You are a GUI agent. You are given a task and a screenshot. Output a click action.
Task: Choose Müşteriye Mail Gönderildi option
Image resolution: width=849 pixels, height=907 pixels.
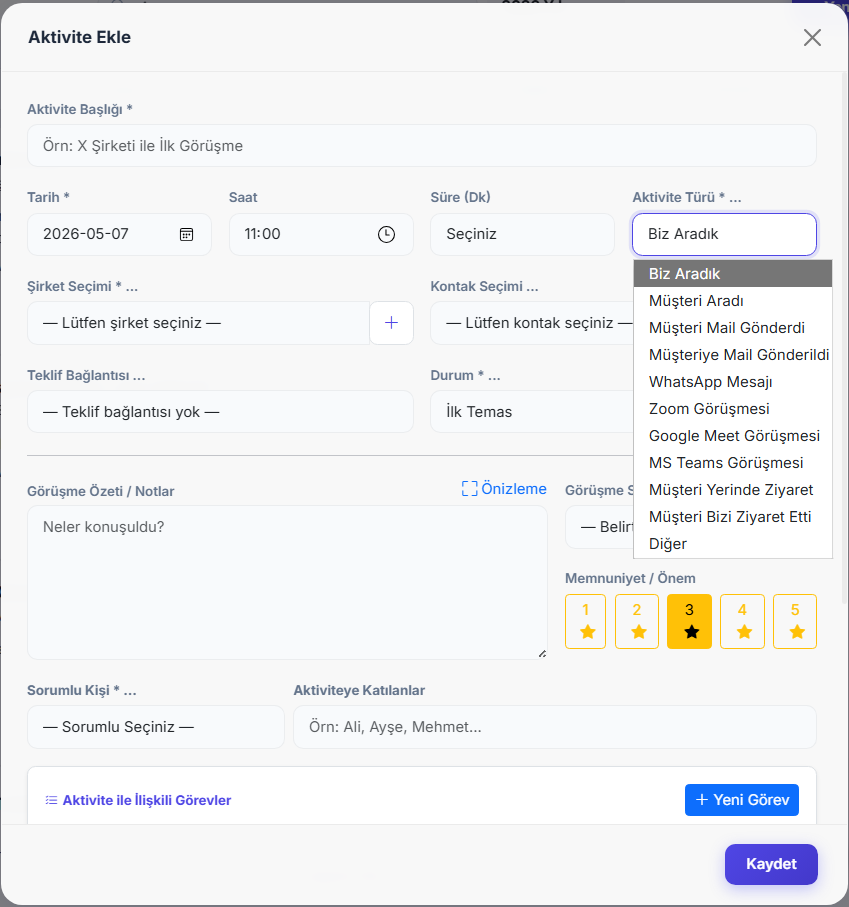pyautogui.click(x=733, y=355)
